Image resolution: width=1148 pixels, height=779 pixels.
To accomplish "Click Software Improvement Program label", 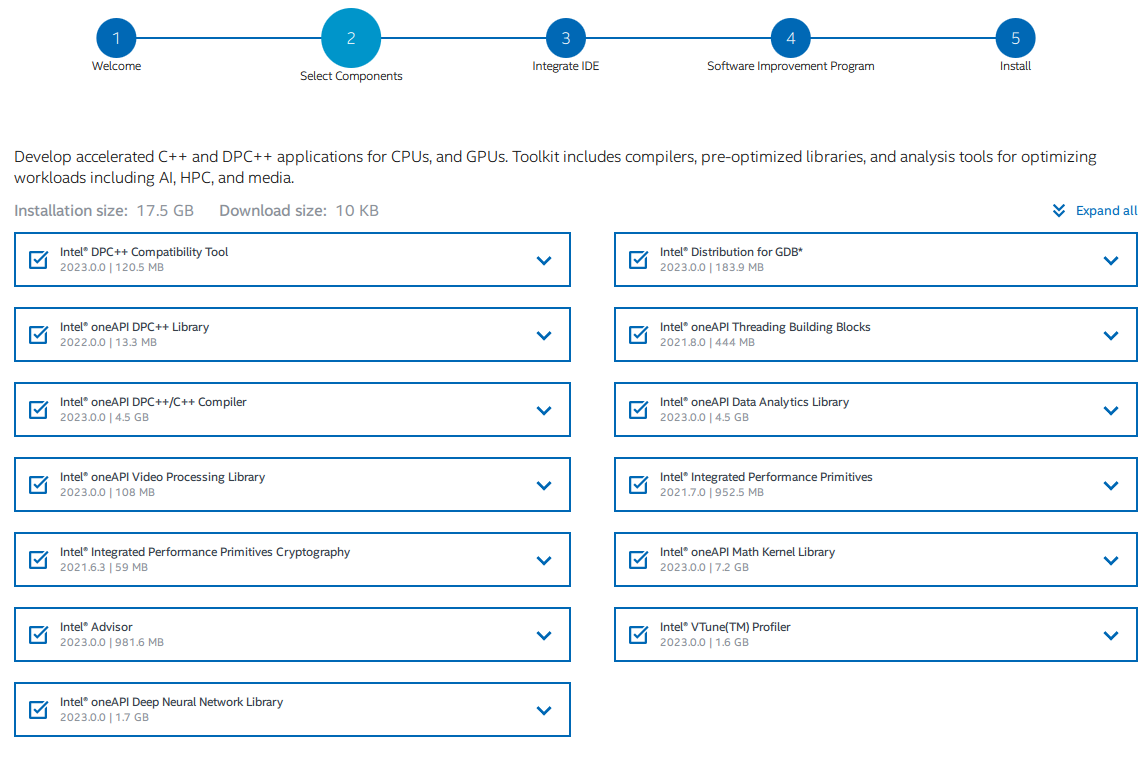I will [791, 66].
